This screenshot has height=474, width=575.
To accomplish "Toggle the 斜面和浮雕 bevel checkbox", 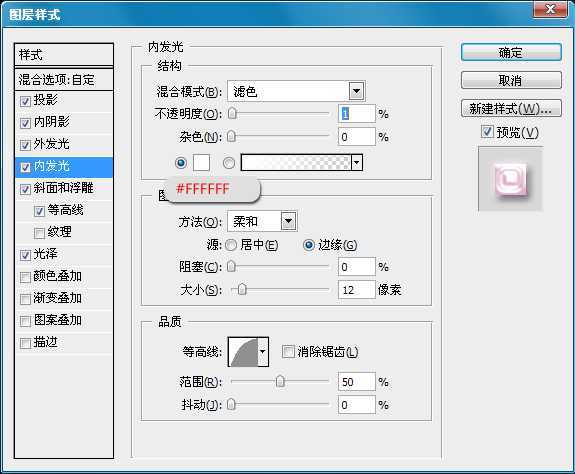I will click(25, 189).
